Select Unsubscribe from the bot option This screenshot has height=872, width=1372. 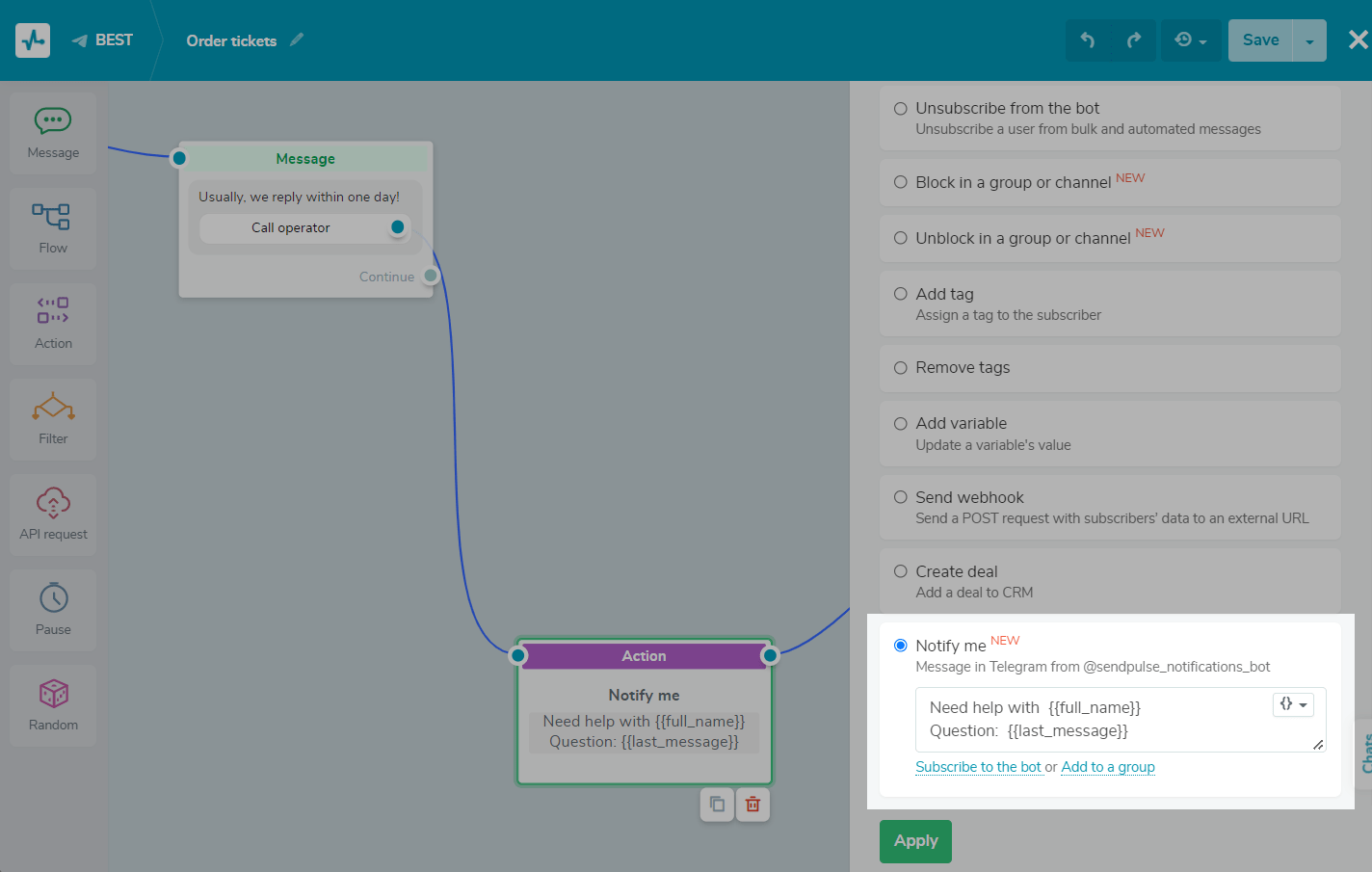(901, 109)
